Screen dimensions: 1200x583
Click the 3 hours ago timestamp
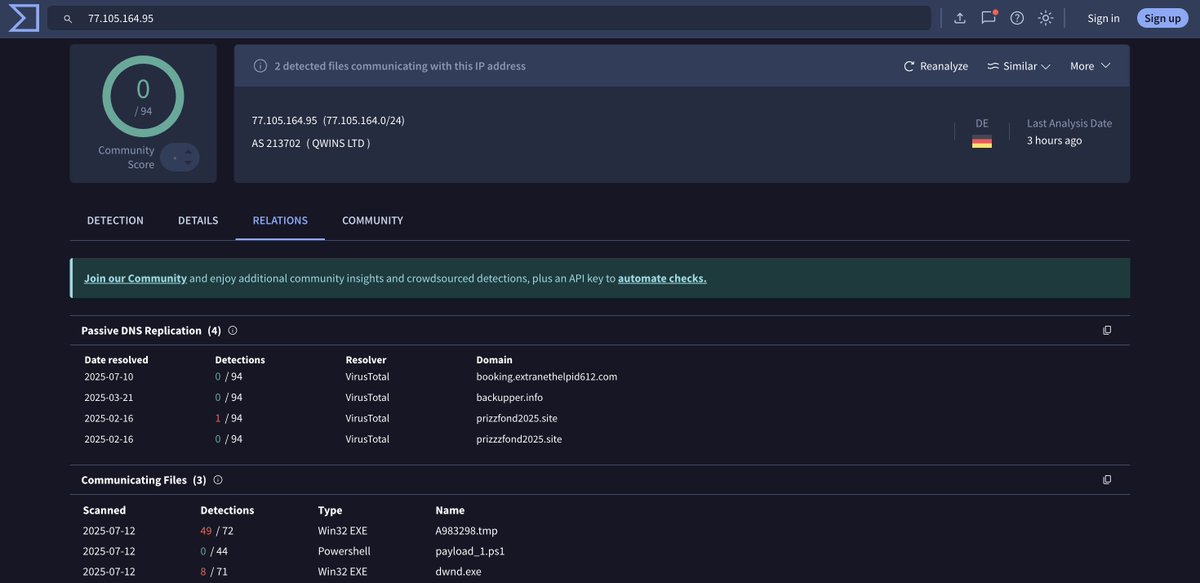1054,140
